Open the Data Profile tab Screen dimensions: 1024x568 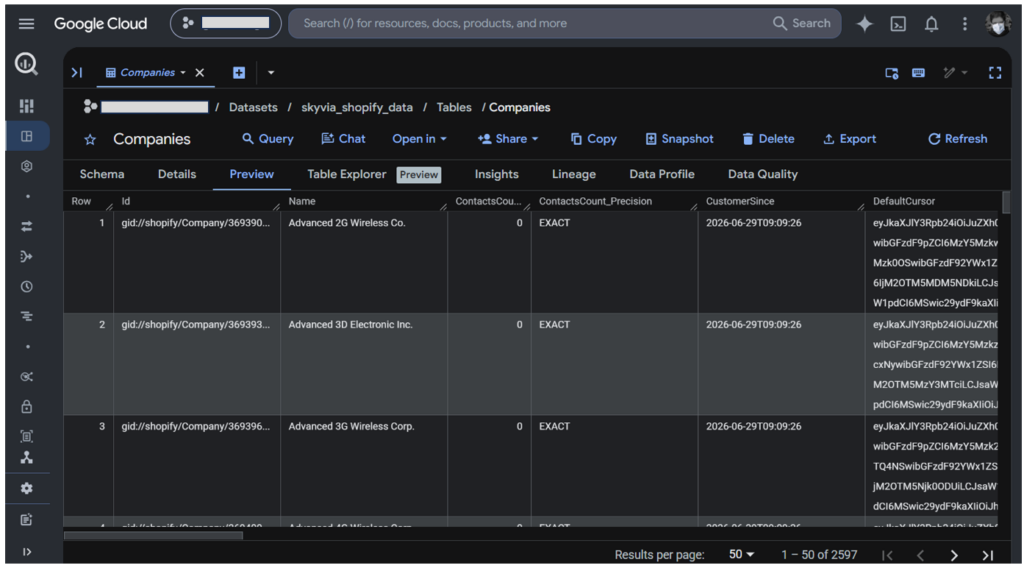pyautogui.click(x=662, y=174)
